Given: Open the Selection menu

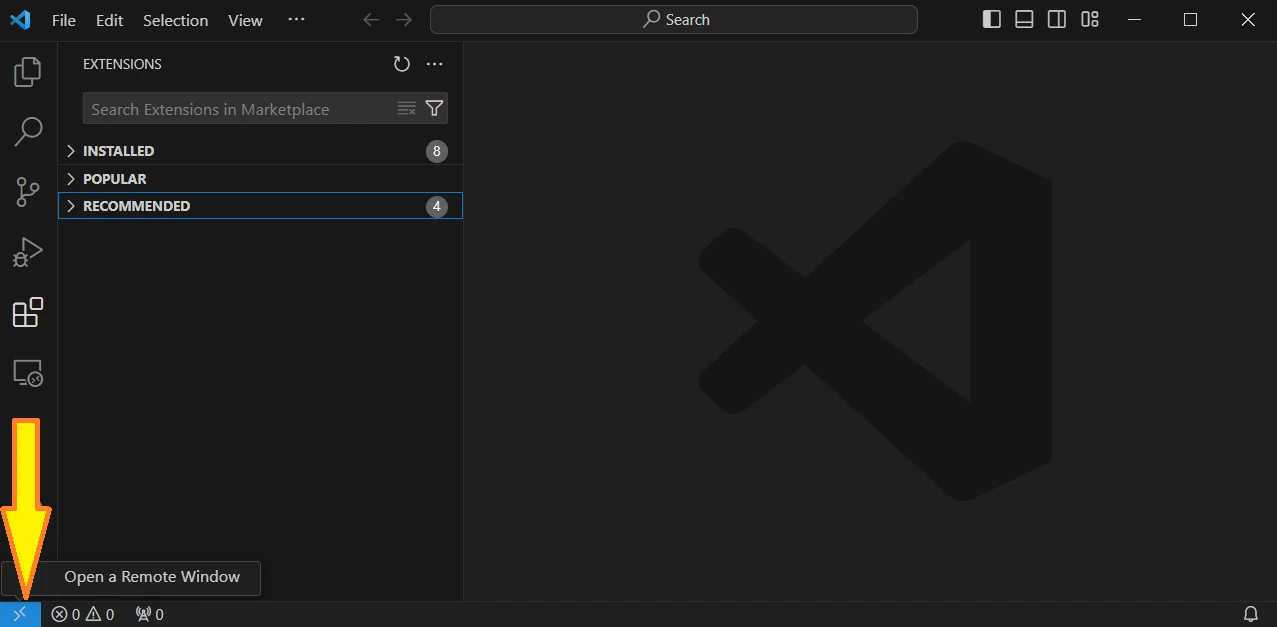Looking at the screenshot, I should [x=175, y=20].
